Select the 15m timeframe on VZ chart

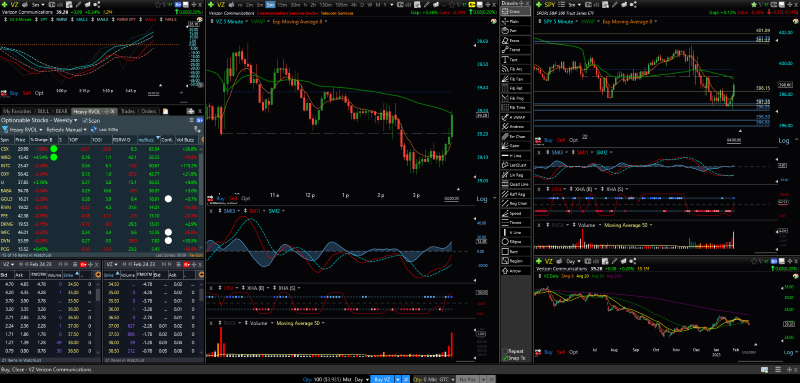pos(282,4)
